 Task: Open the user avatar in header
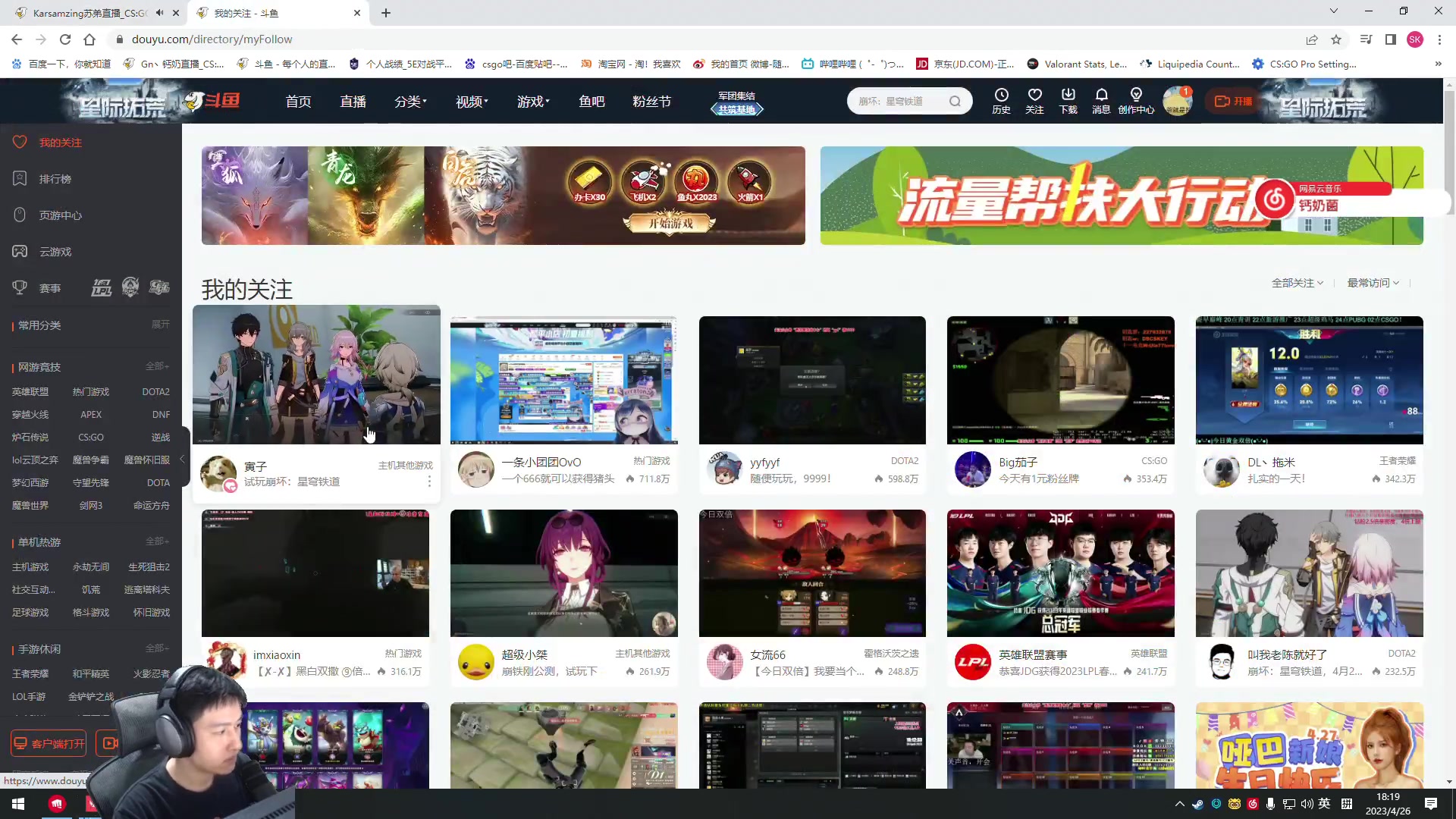click(1177, 101)
